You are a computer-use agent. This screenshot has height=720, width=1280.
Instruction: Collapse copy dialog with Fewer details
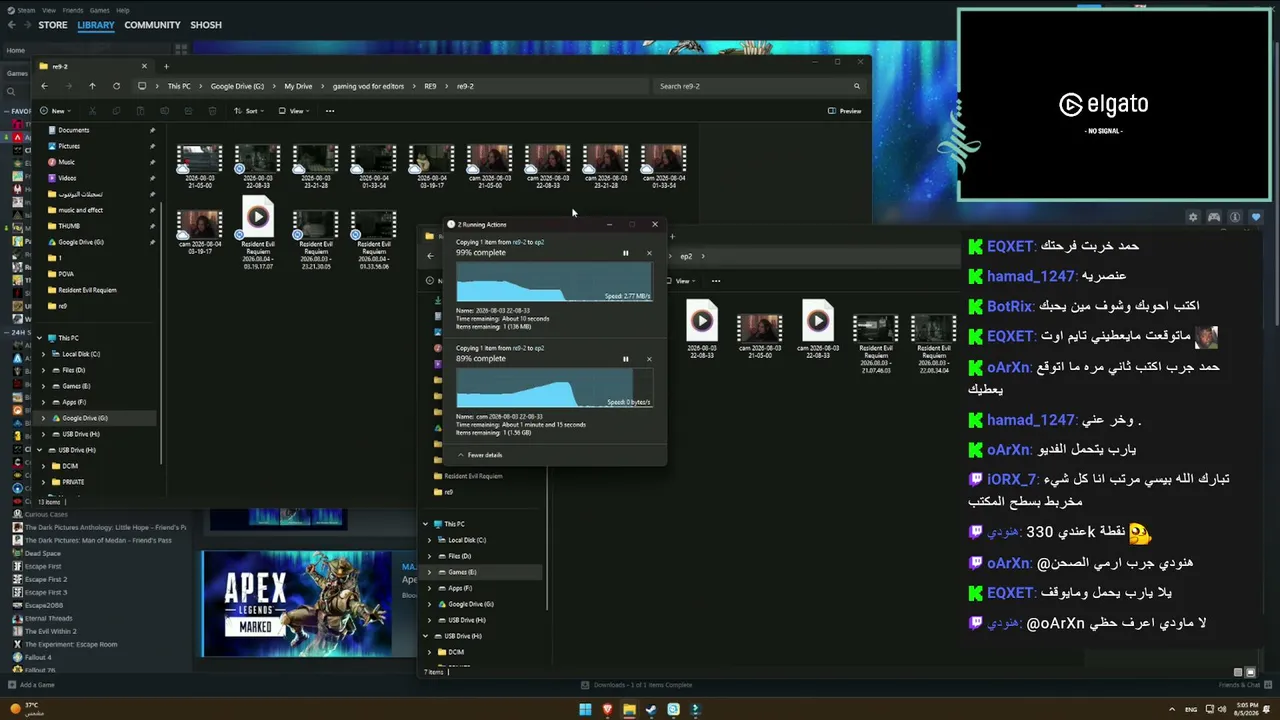tap(480, 455)
